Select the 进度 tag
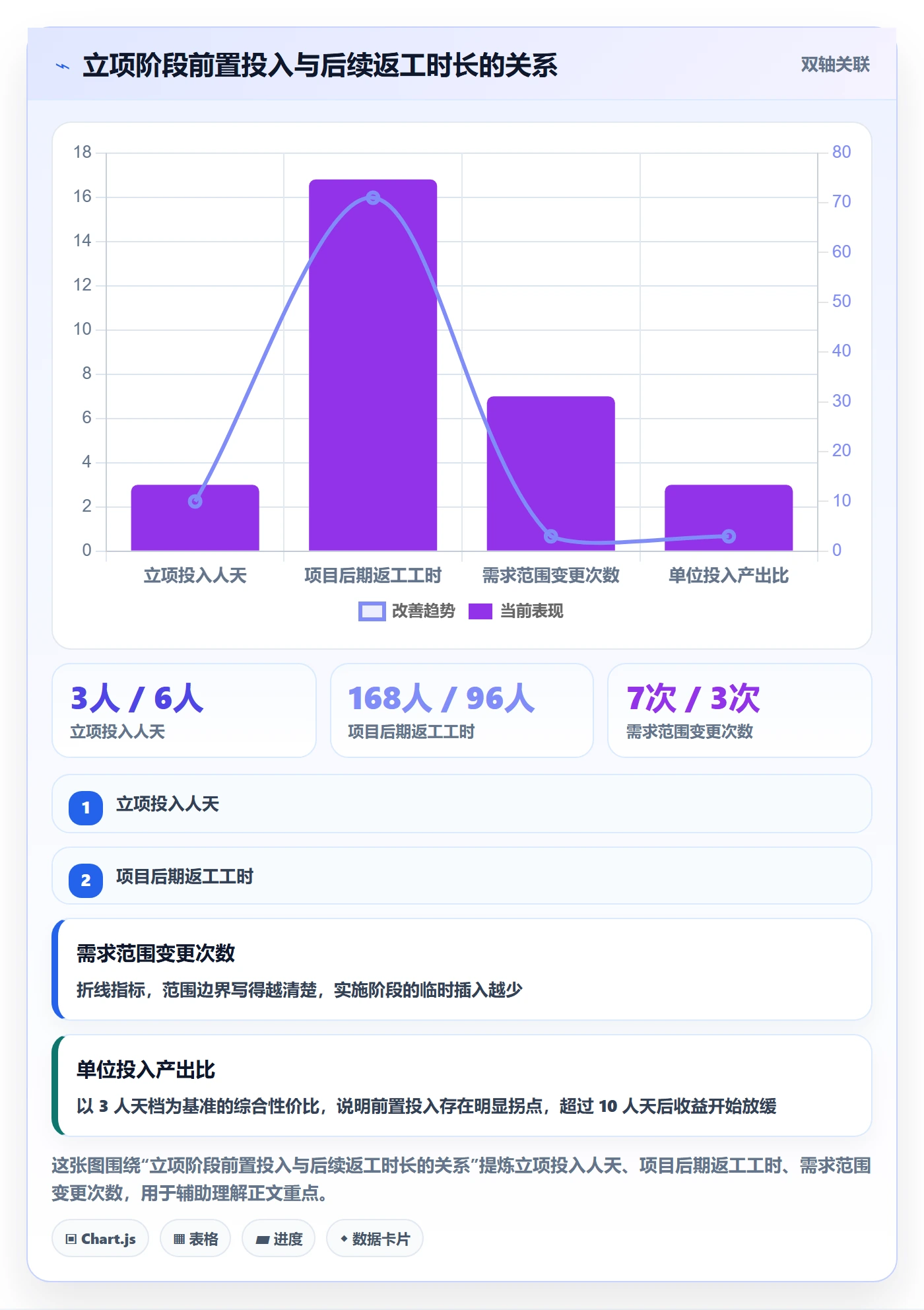 pyautogui.click(x=279, y=1239)
